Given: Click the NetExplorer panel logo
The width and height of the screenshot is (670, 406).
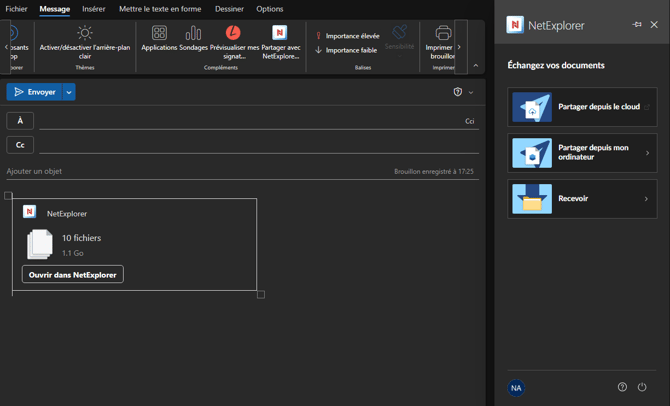Looking at the screenshot, I should (515, 25).
